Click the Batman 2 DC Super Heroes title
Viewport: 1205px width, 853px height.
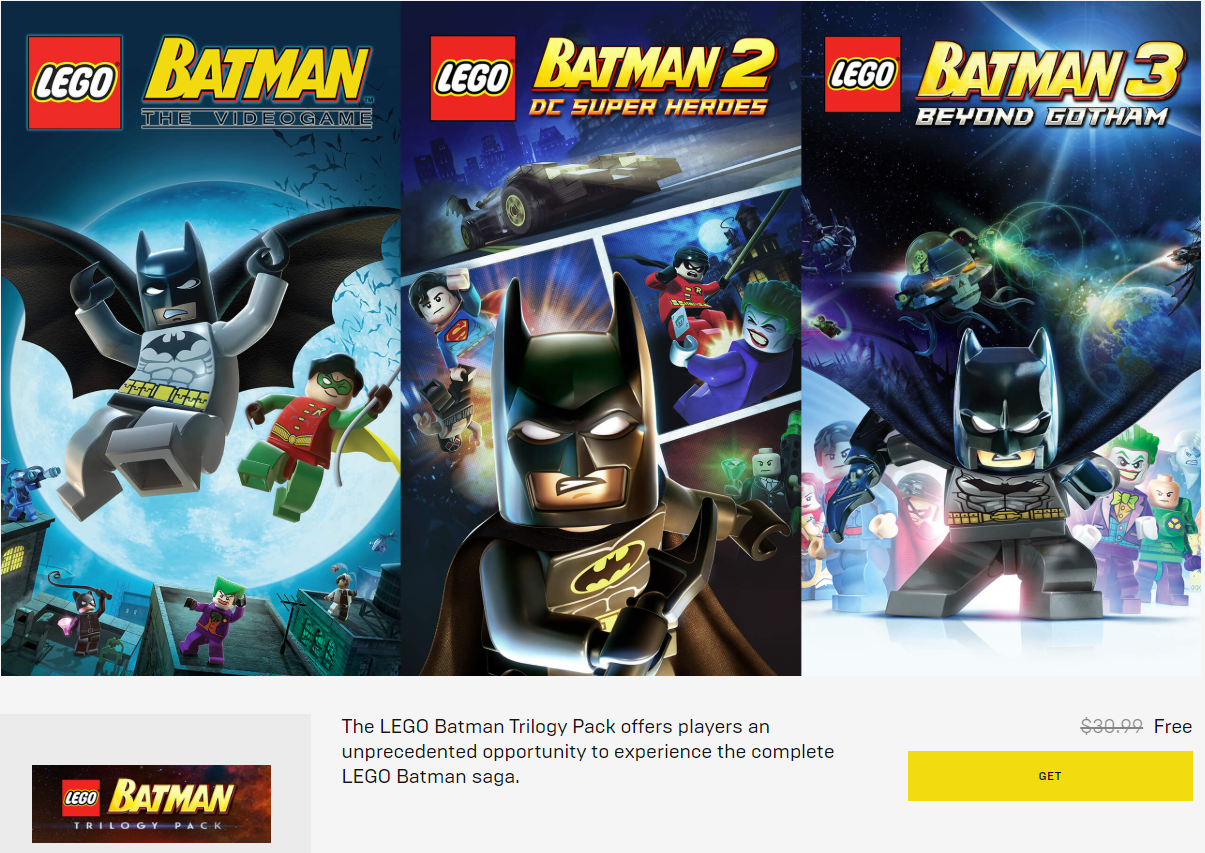coord(654,79)
